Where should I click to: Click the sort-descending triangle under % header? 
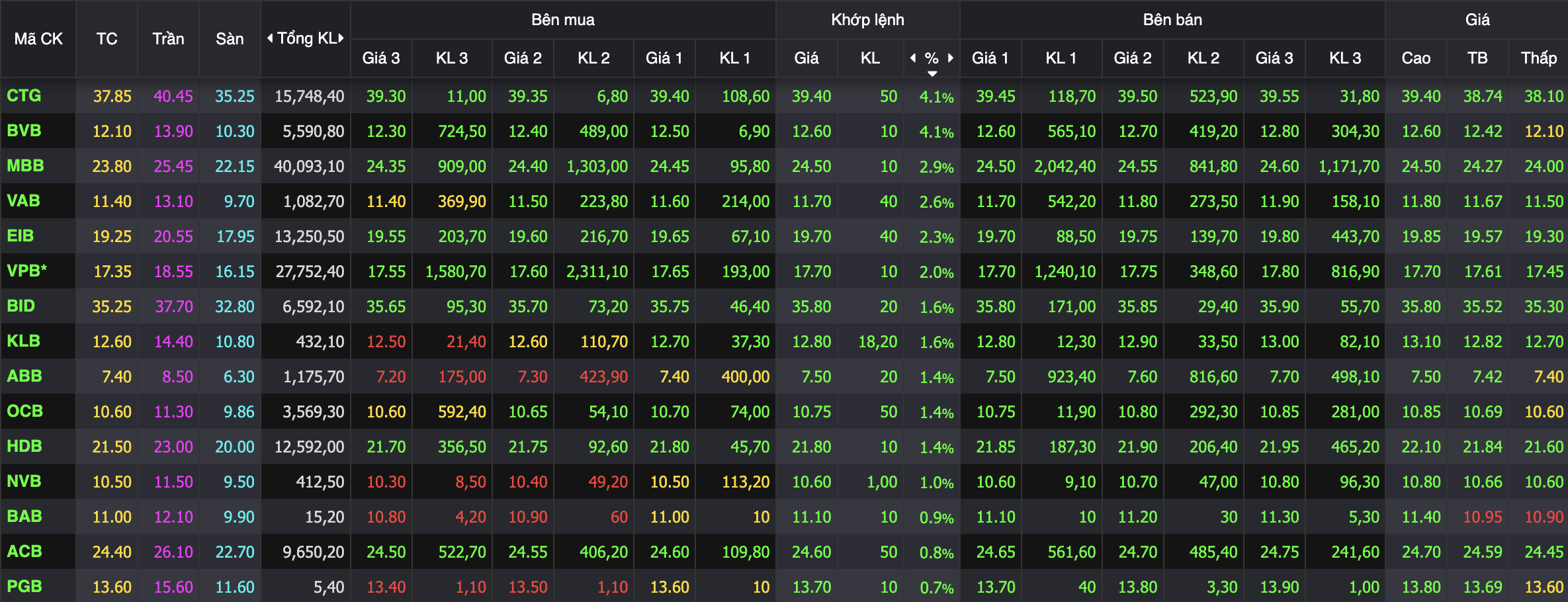click(x=932, y=73)
